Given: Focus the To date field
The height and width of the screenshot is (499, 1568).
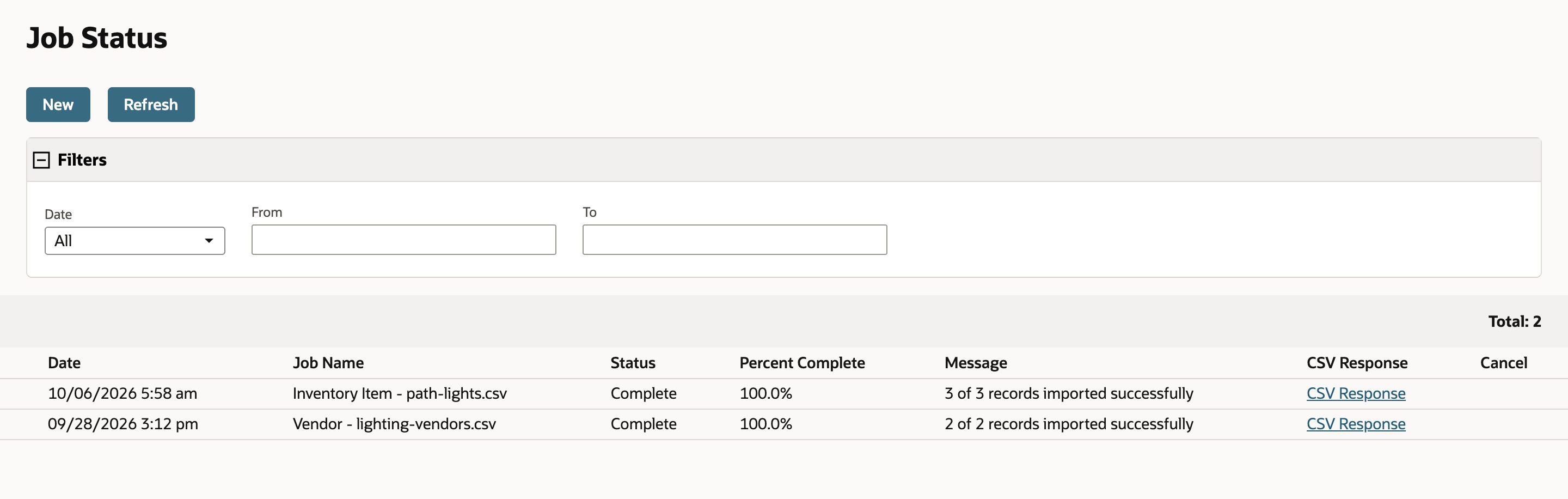Looking at the screenshot, I should pos(734,240).
